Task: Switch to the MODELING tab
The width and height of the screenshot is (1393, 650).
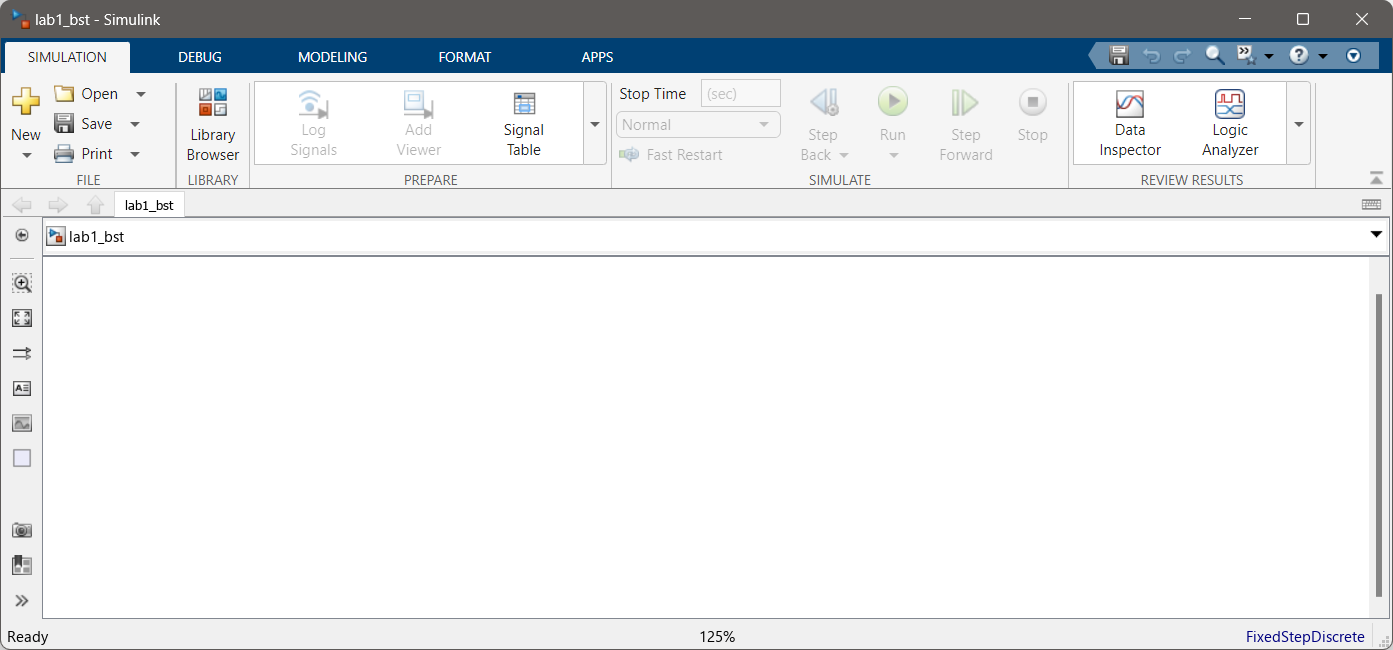Action: pos(333,57)
